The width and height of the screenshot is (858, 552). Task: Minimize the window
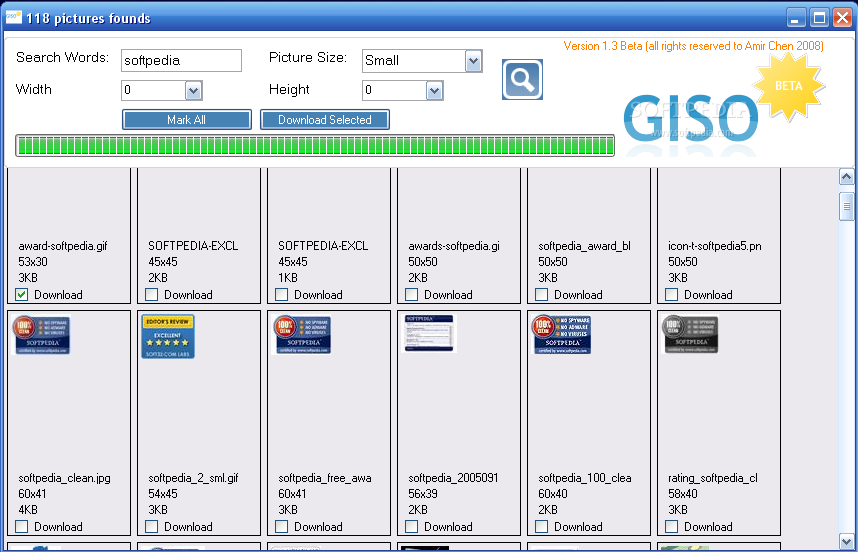pyautogui.click(x=796, y=18)
